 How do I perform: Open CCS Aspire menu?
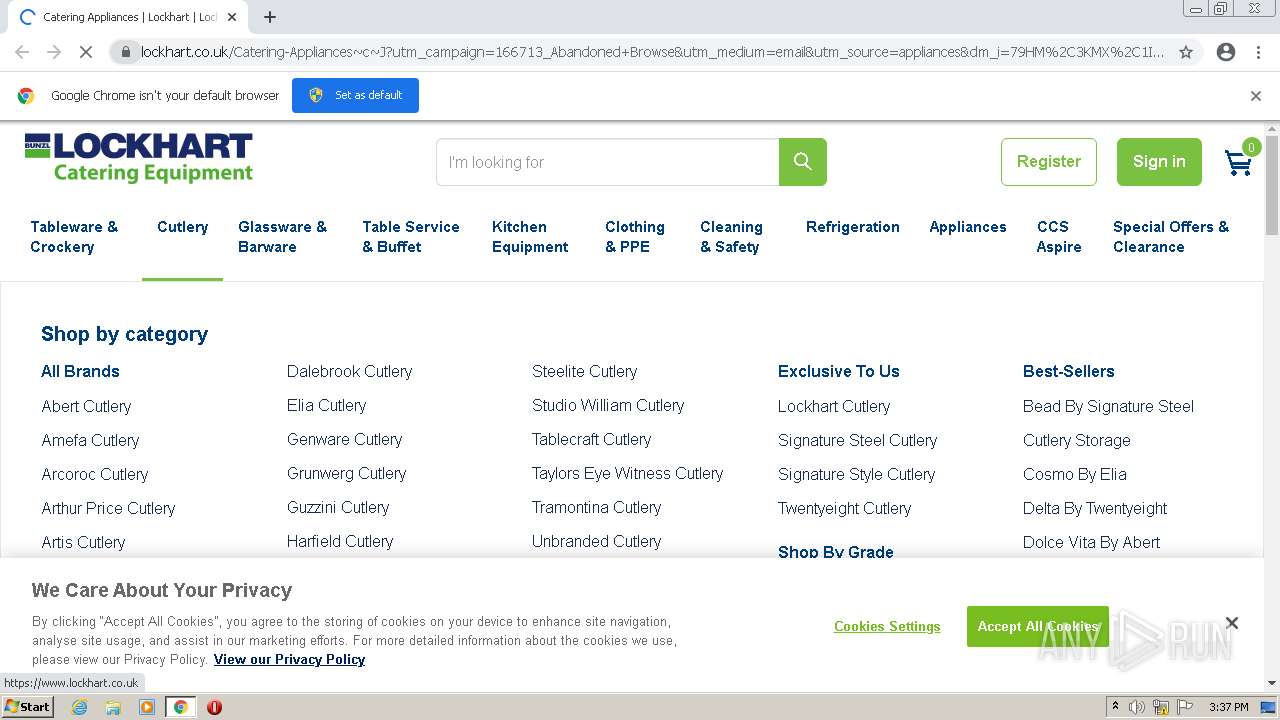coord(1059,237)
